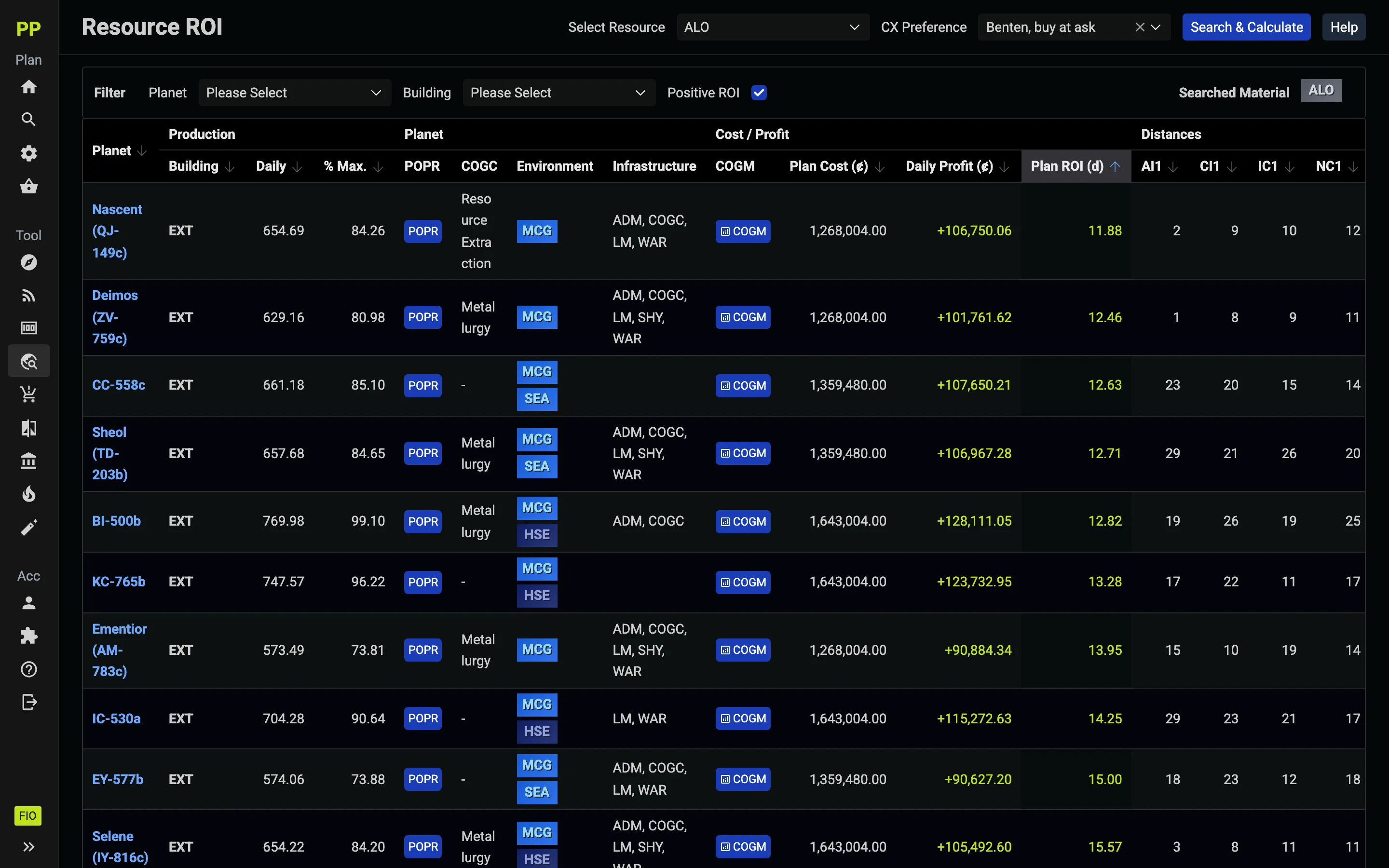Open Deimos (ZV-759c) planet link

pos(115,317)
